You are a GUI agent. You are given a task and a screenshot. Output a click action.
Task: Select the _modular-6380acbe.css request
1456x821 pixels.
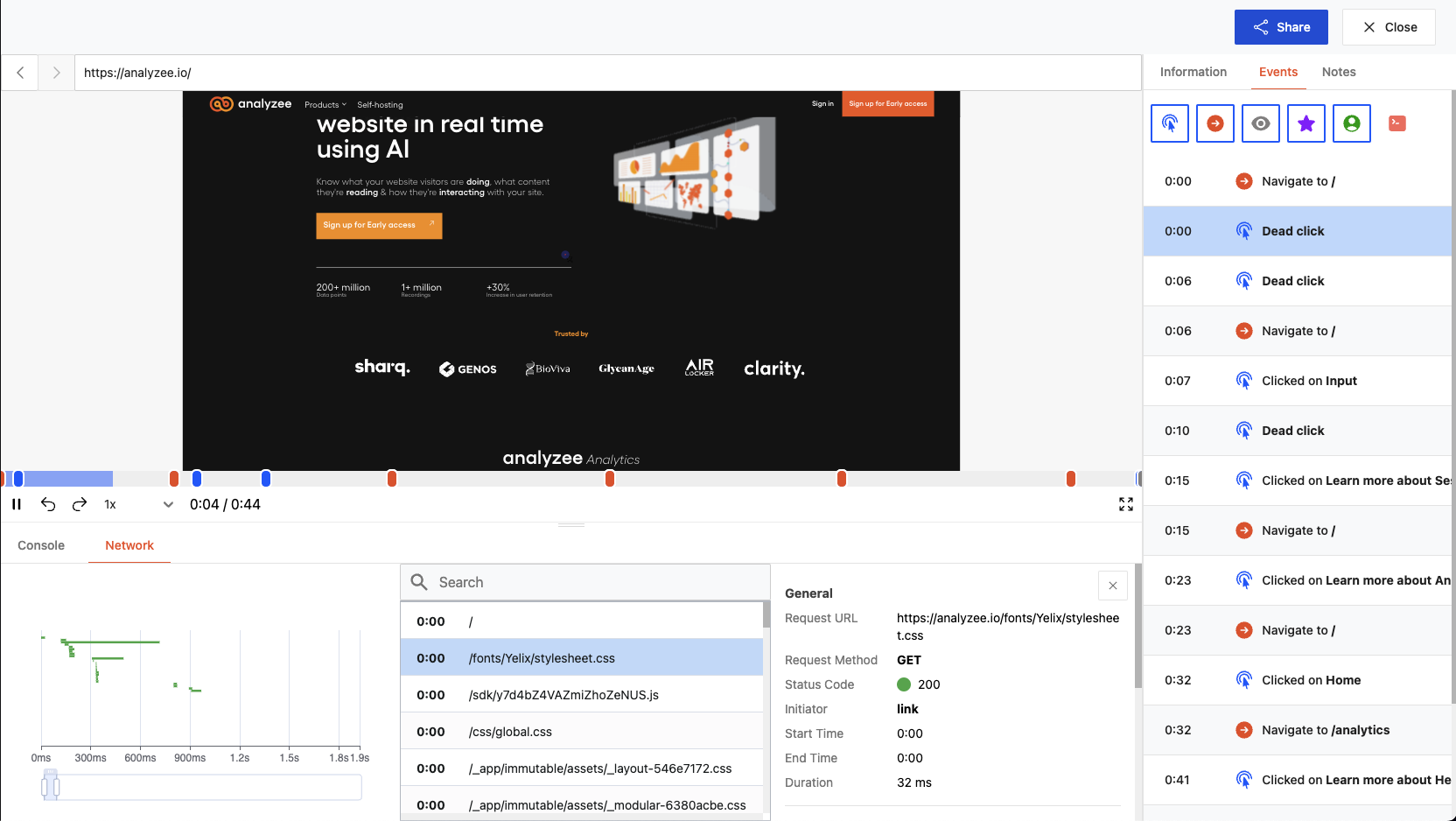pos(582,804)
